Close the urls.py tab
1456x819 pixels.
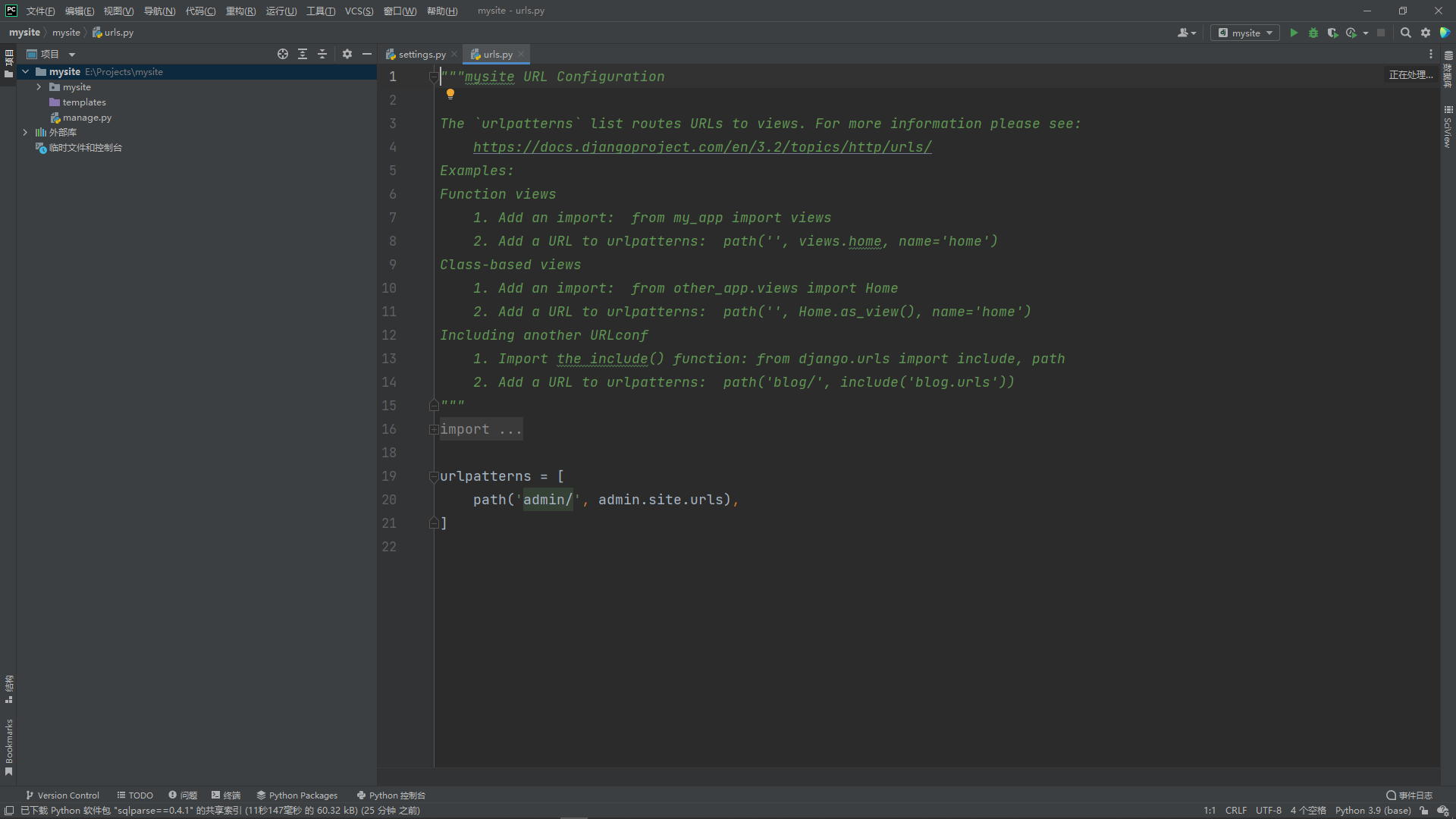tap(521, 54)
